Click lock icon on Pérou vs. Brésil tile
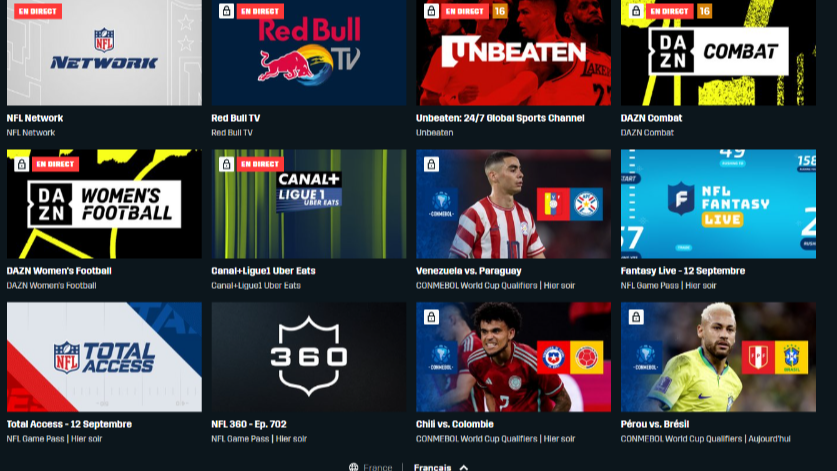 click(x=636, y=317)
